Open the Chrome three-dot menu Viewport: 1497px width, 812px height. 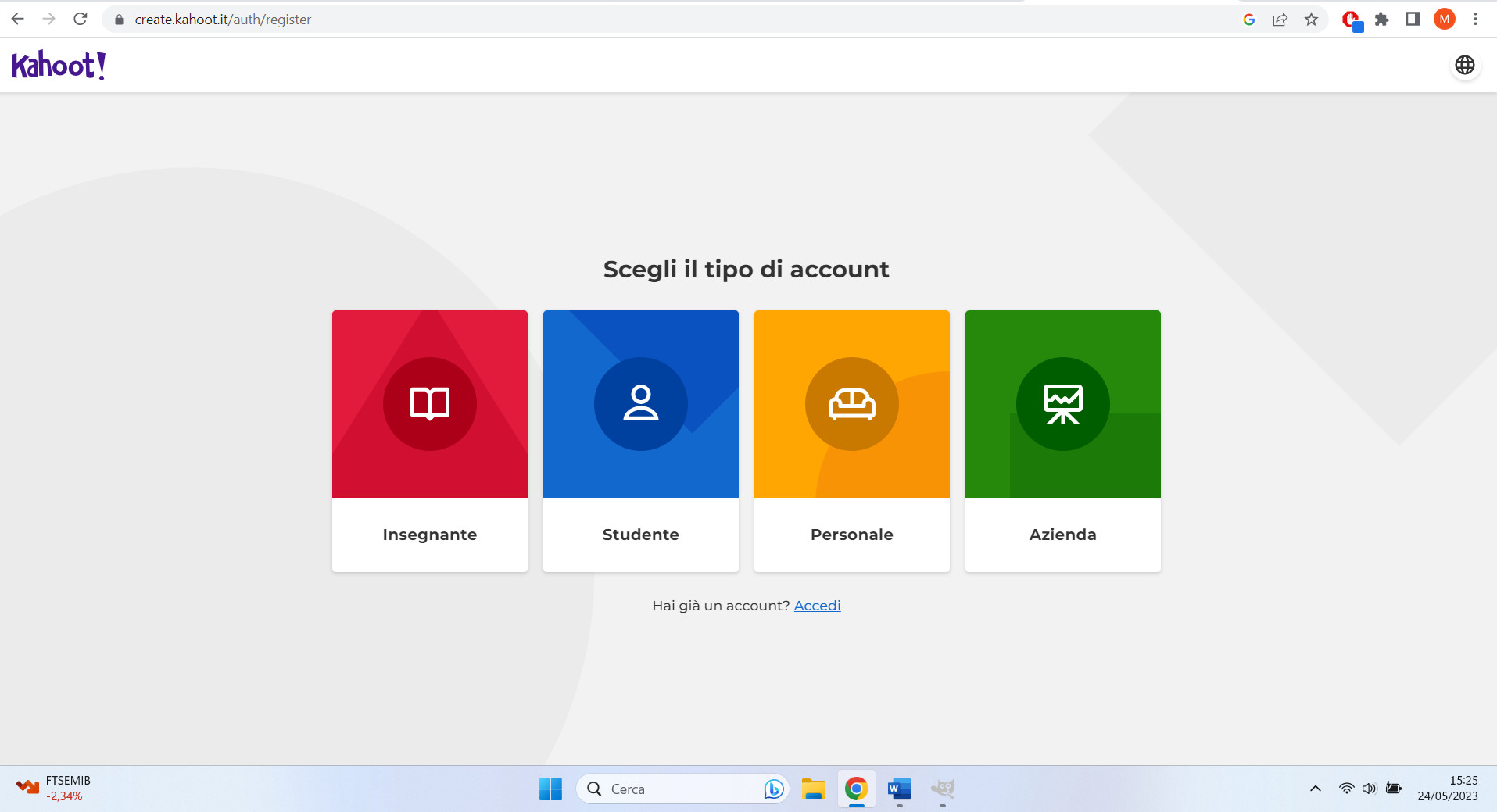[x=1476, y=19]
